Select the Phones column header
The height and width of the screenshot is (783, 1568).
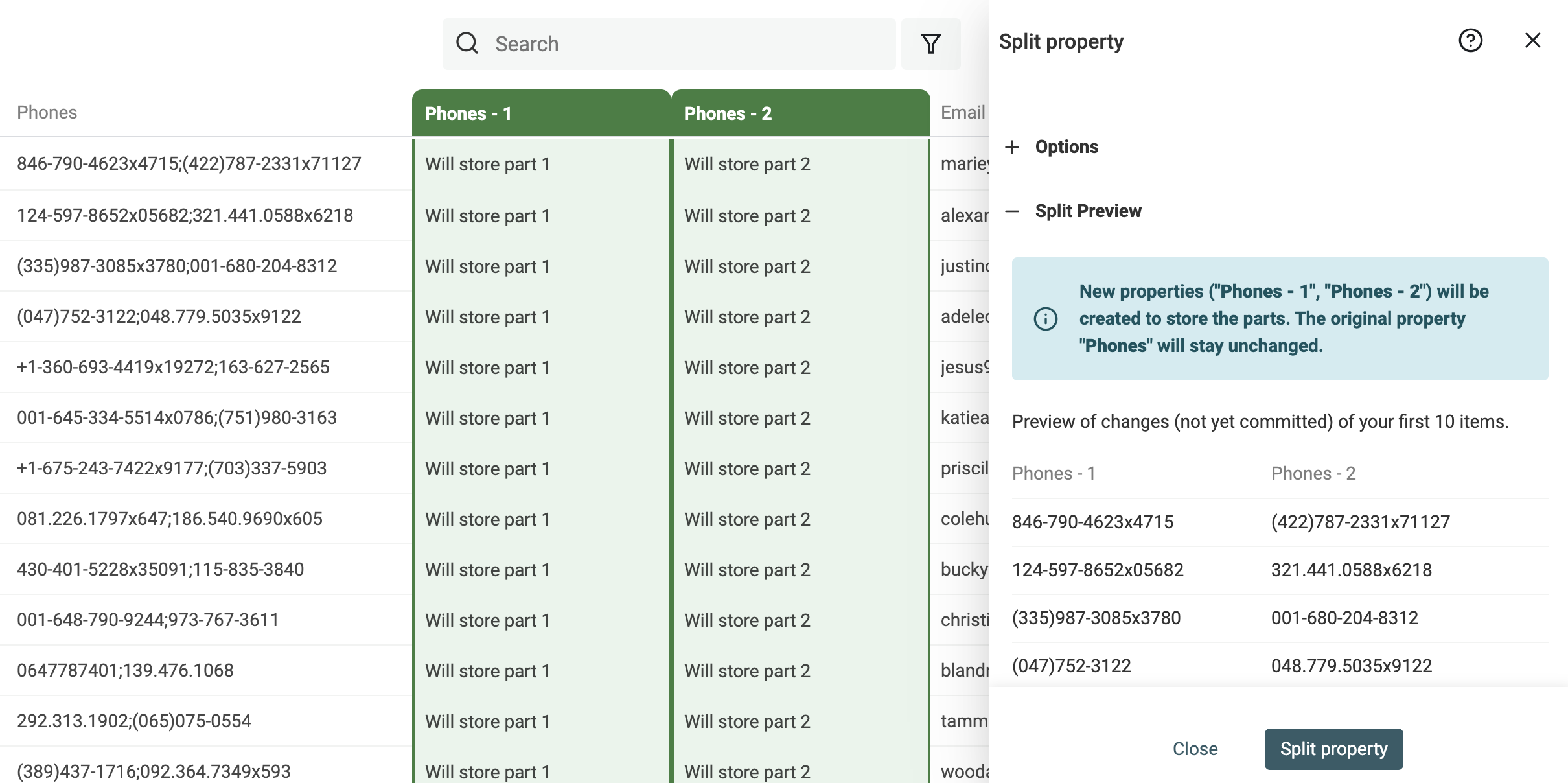47,112
